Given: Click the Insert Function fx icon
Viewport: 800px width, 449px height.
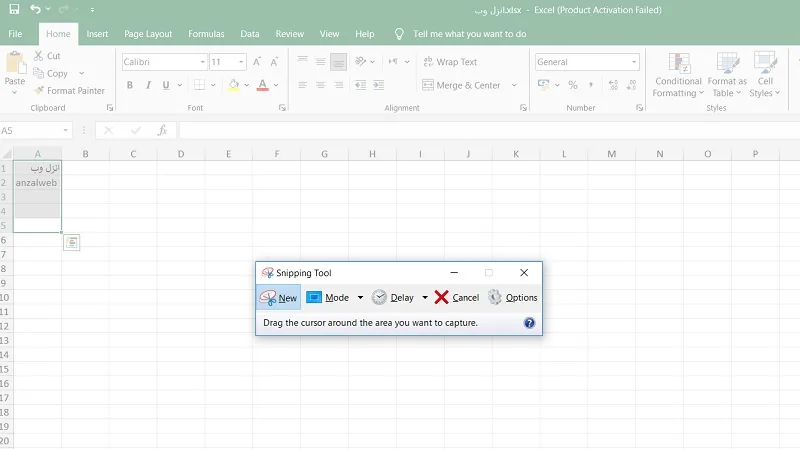Looking at the screenshot, I should point(162,131).
